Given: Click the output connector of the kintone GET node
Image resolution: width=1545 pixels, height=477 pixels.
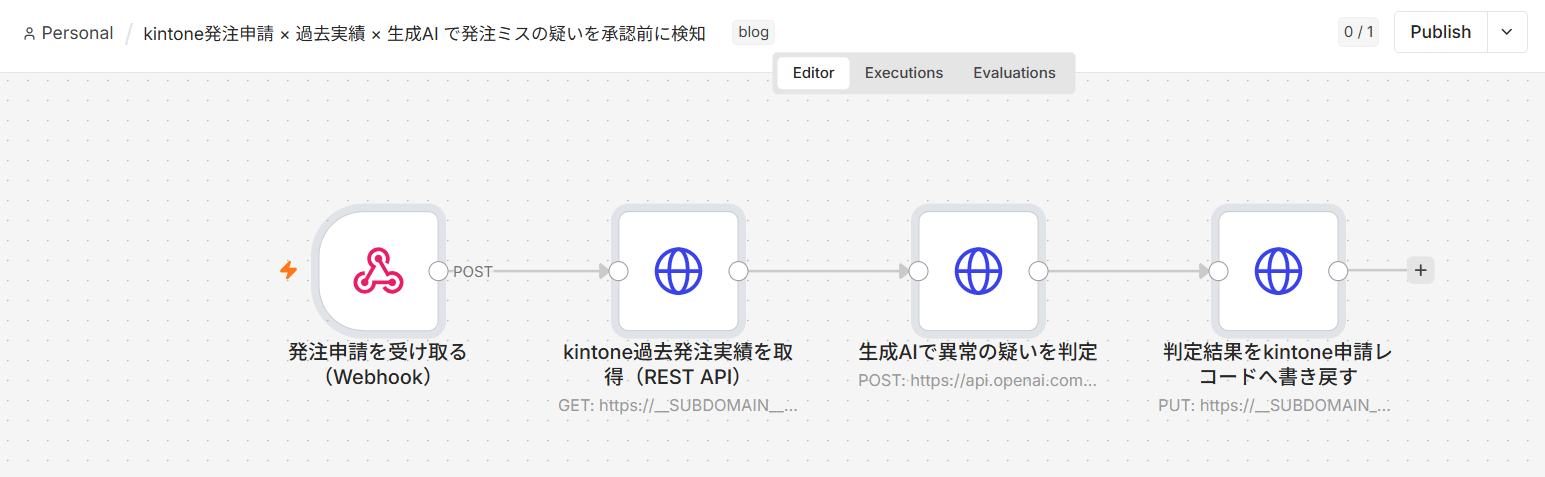Looking at the screenshot, I should click(x=738, y=271).
